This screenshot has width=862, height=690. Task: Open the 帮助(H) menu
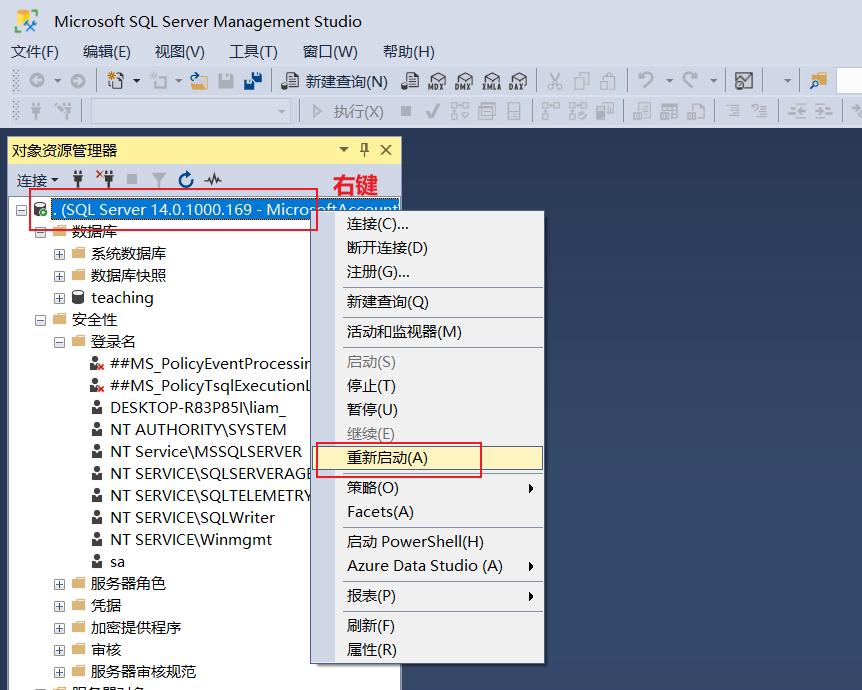tap(408, 52)
